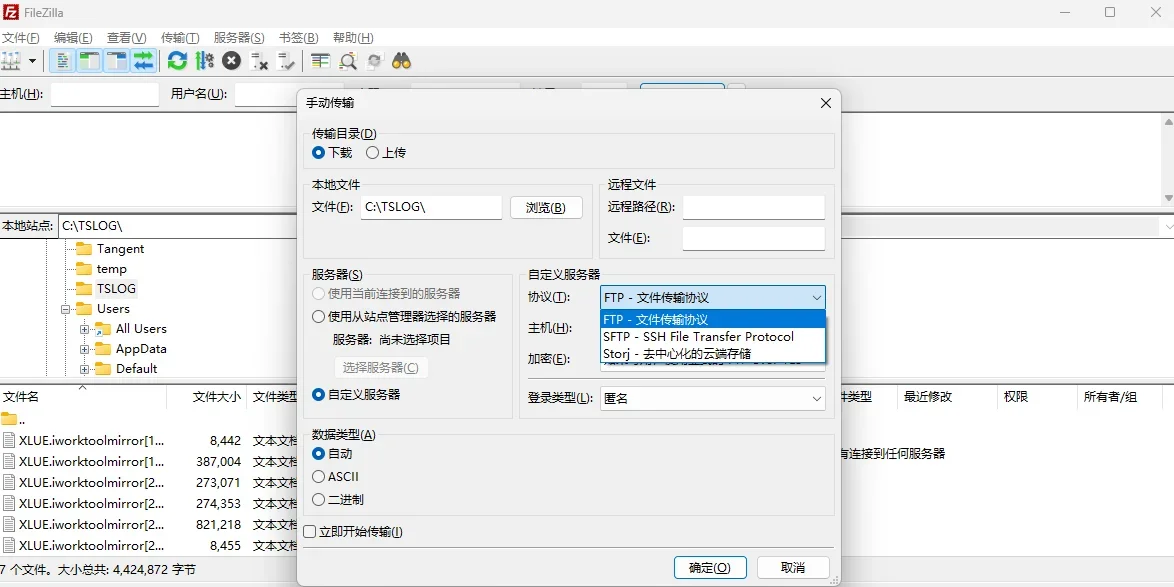Toggle local directory tree display icon
This screenshot has width=1174, height=587.
90,61
